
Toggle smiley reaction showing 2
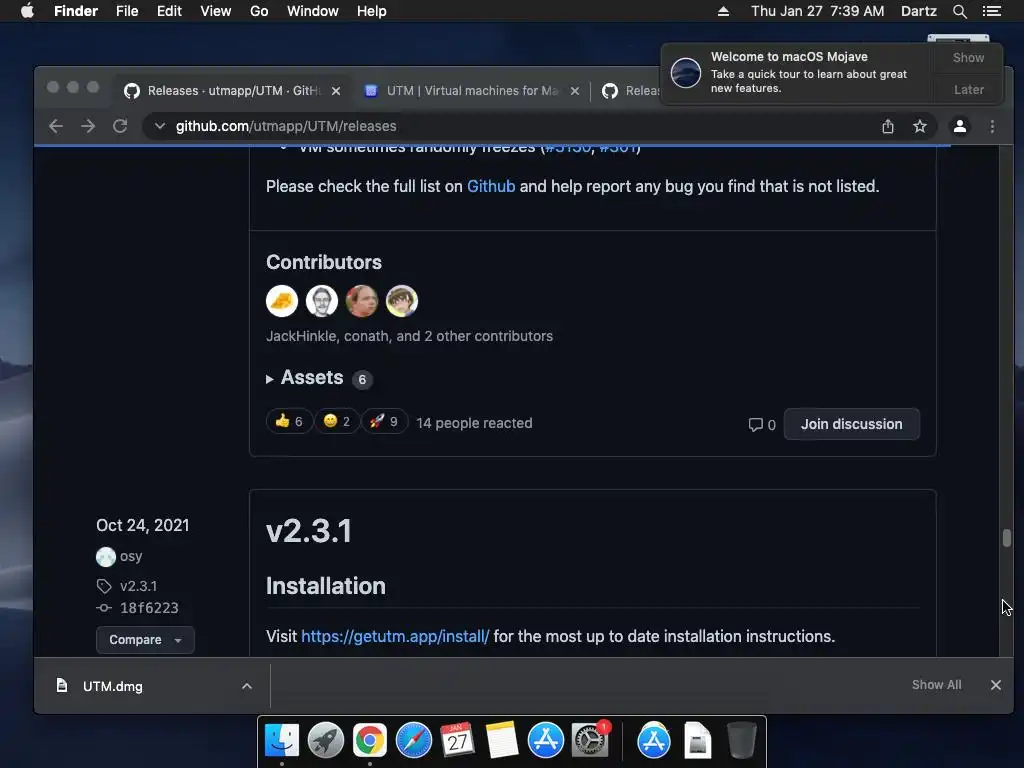336,421
